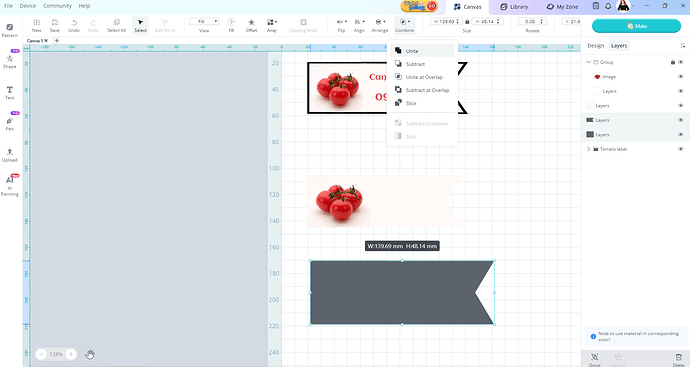Select the Pen tool

click(10, 123)
